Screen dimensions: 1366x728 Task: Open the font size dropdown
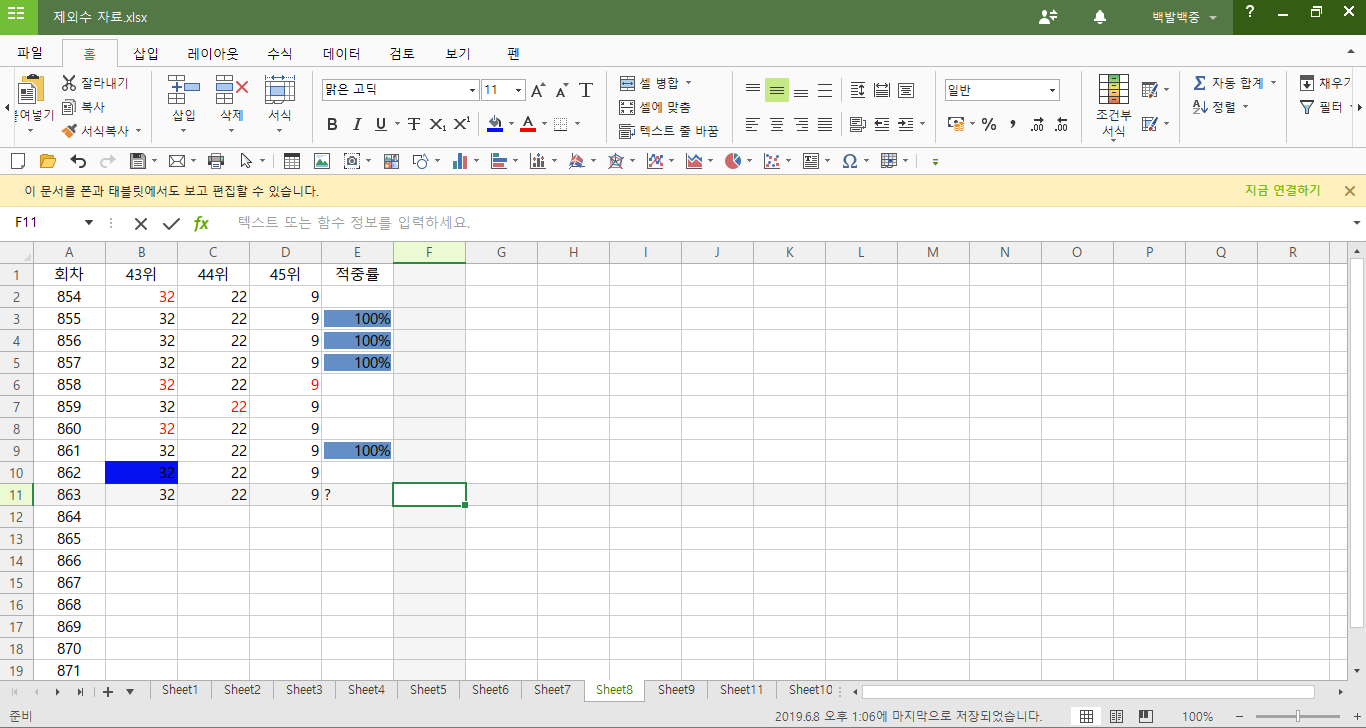click(x=518, y=91)
